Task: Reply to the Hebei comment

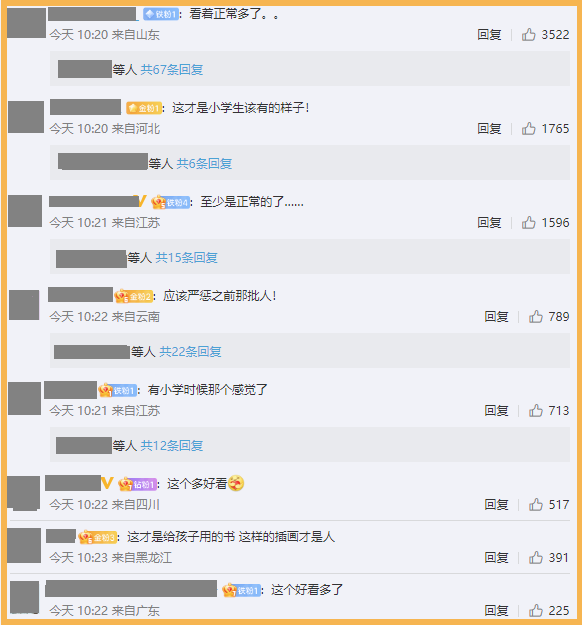Action: (x=489, y=129)
